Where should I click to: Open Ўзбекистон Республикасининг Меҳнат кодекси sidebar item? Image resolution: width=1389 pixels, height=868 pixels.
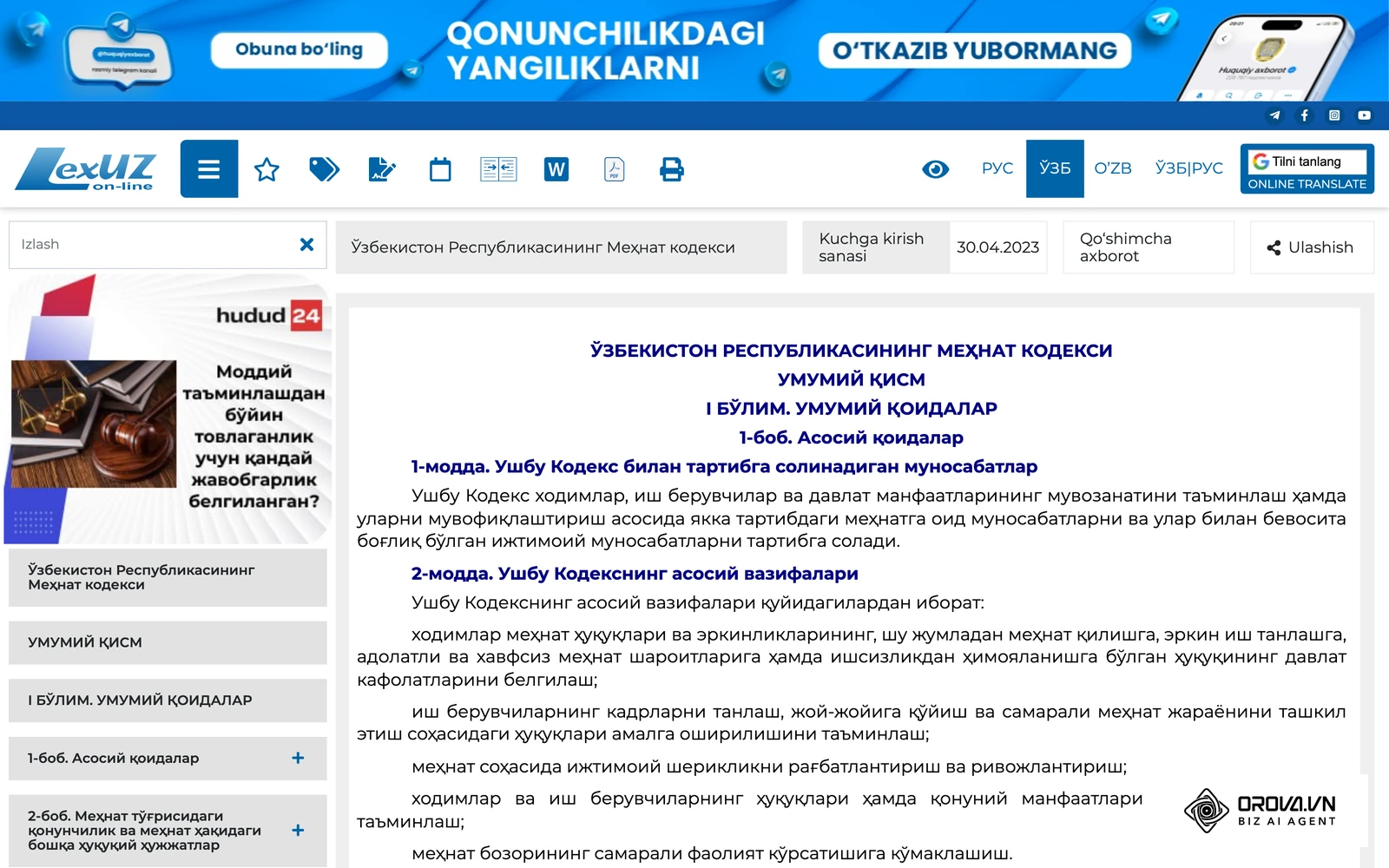click(168, 577)
